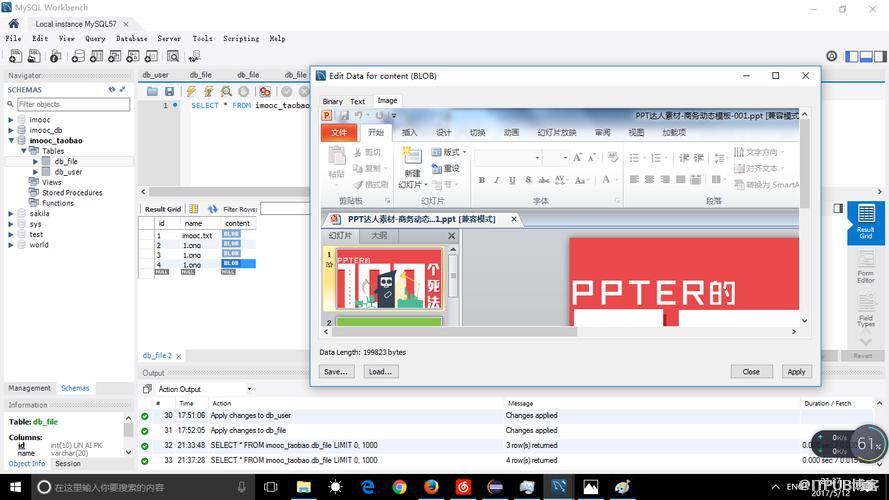Click the Save... button in BLOB editor
889x500 pixels.
[336, 372]
